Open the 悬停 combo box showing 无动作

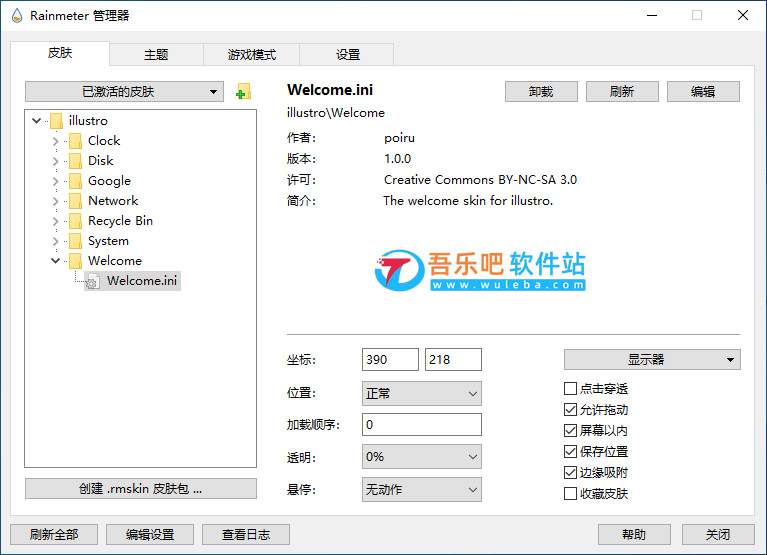[422, 489]
